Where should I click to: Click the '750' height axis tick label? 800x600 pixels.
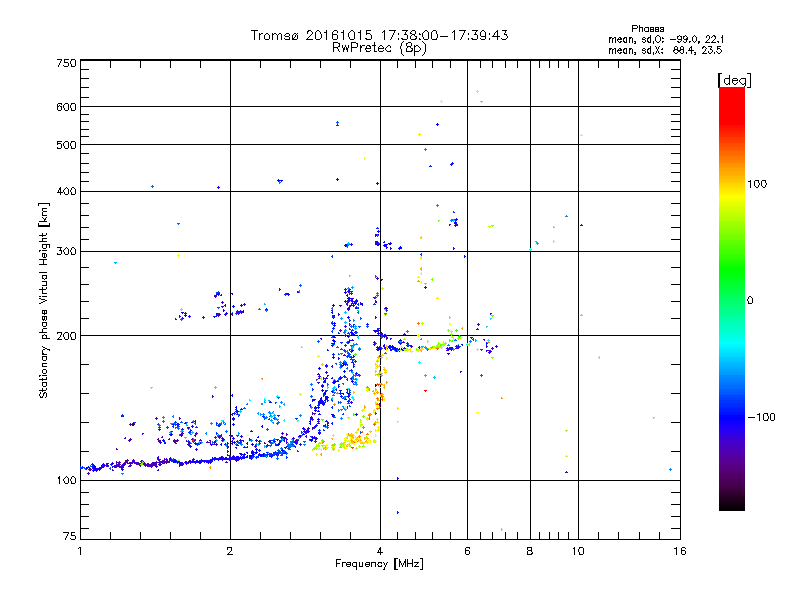(66, 63)
